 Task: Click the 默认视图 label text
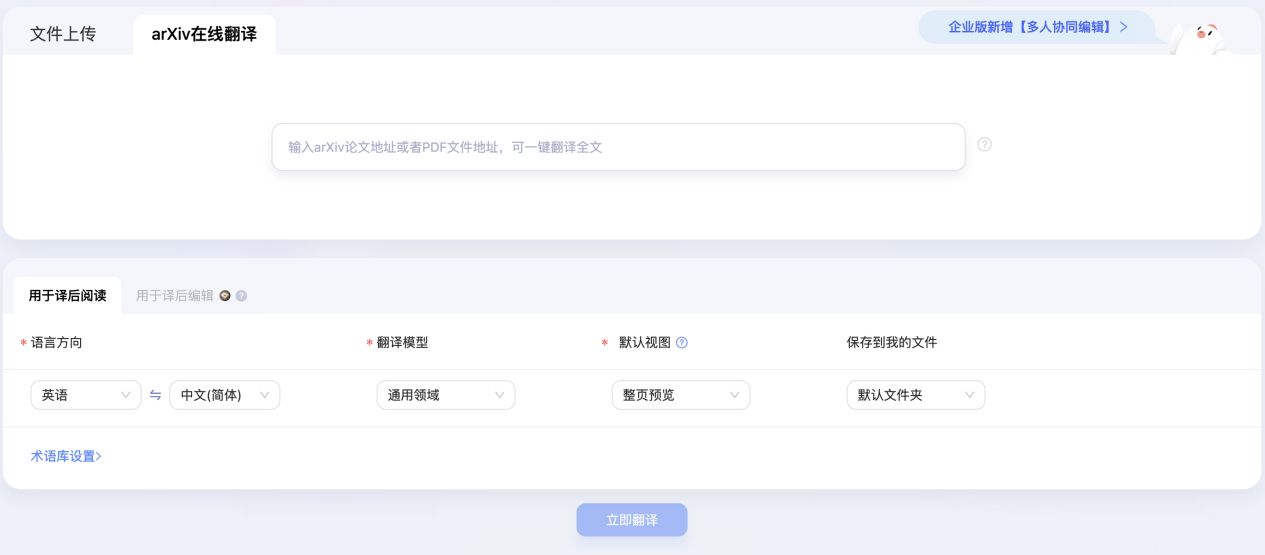coord(645,342)
